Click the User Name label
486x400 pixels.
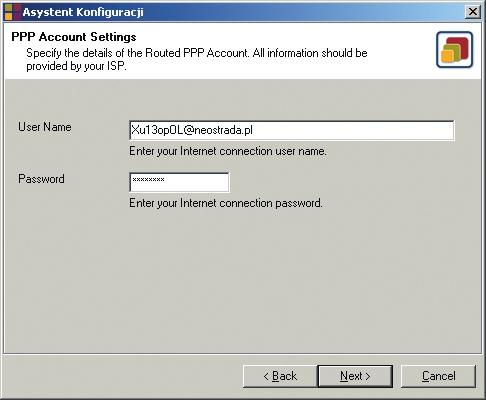pyautogui.click(x=45, y=127)
